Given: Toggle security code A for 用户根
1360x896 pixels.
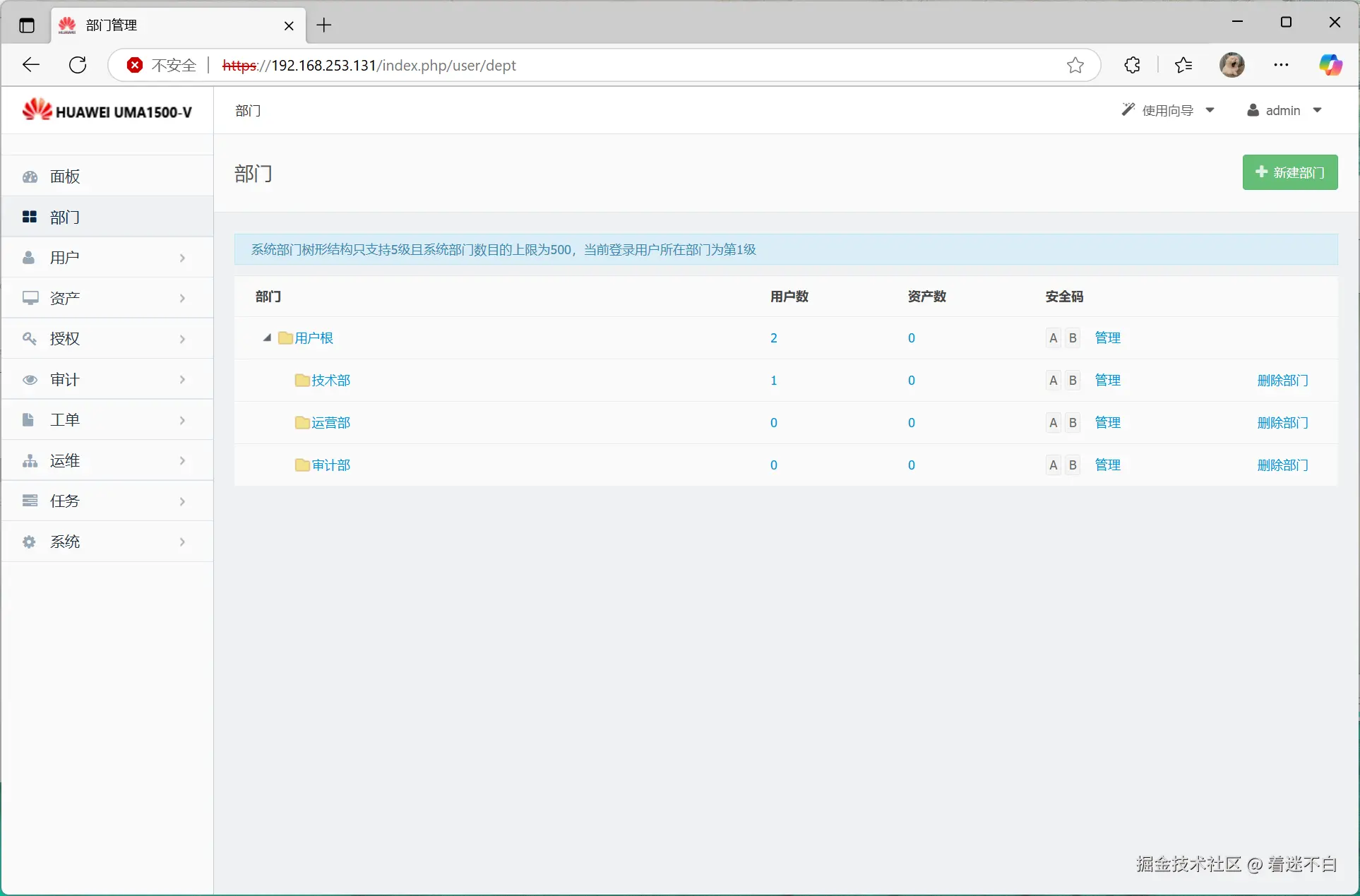Looking at the screenshot, I should click(x=1053, y=338).
